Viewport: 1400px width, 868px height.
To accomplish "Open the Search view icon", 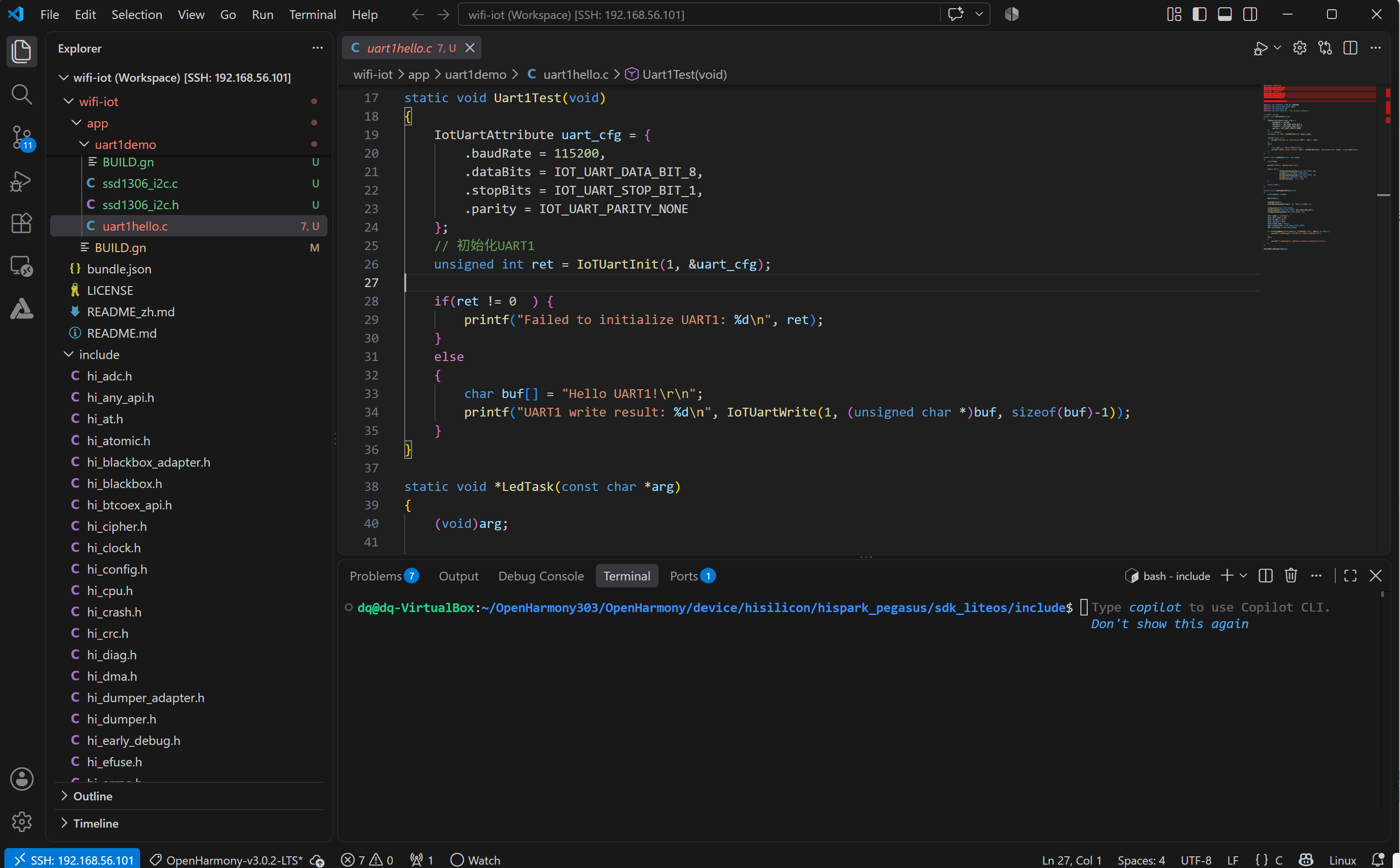I will [x=21, y=93].
